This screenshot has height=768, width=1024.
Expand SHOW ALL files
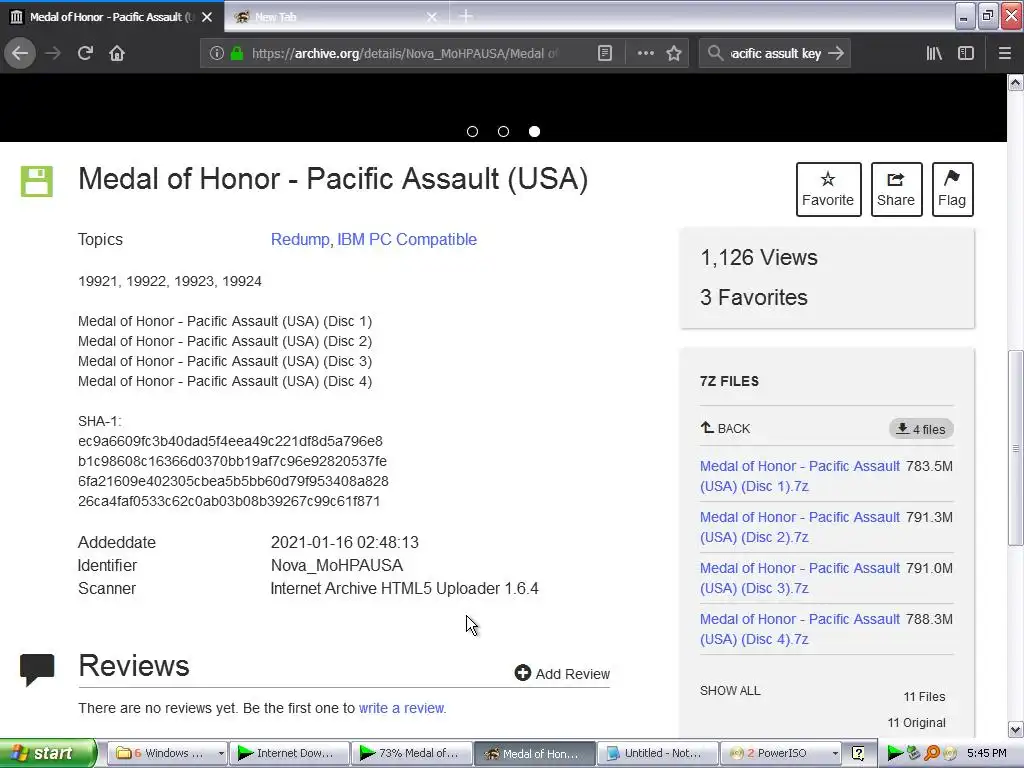pos(730,690)
